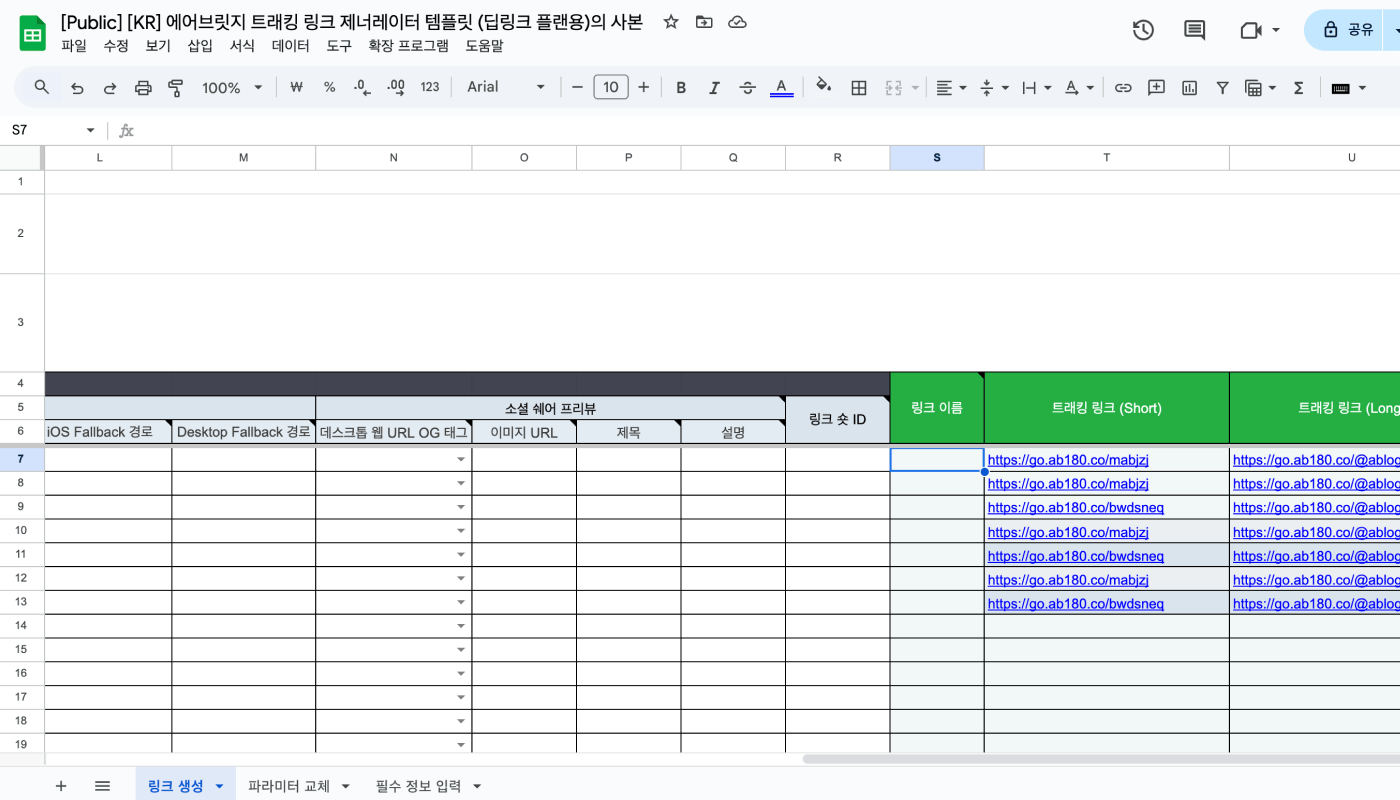
Task: Star this spreadsheet document
Action: [x=671, y=22]
